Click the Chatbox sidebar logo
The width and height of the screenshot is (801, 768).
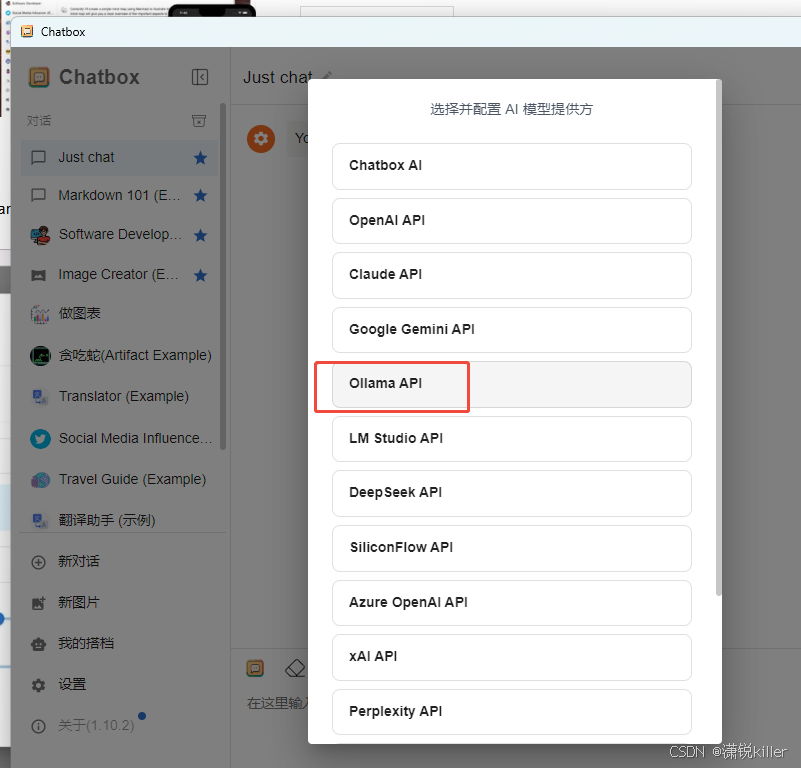tap(39, 78)
